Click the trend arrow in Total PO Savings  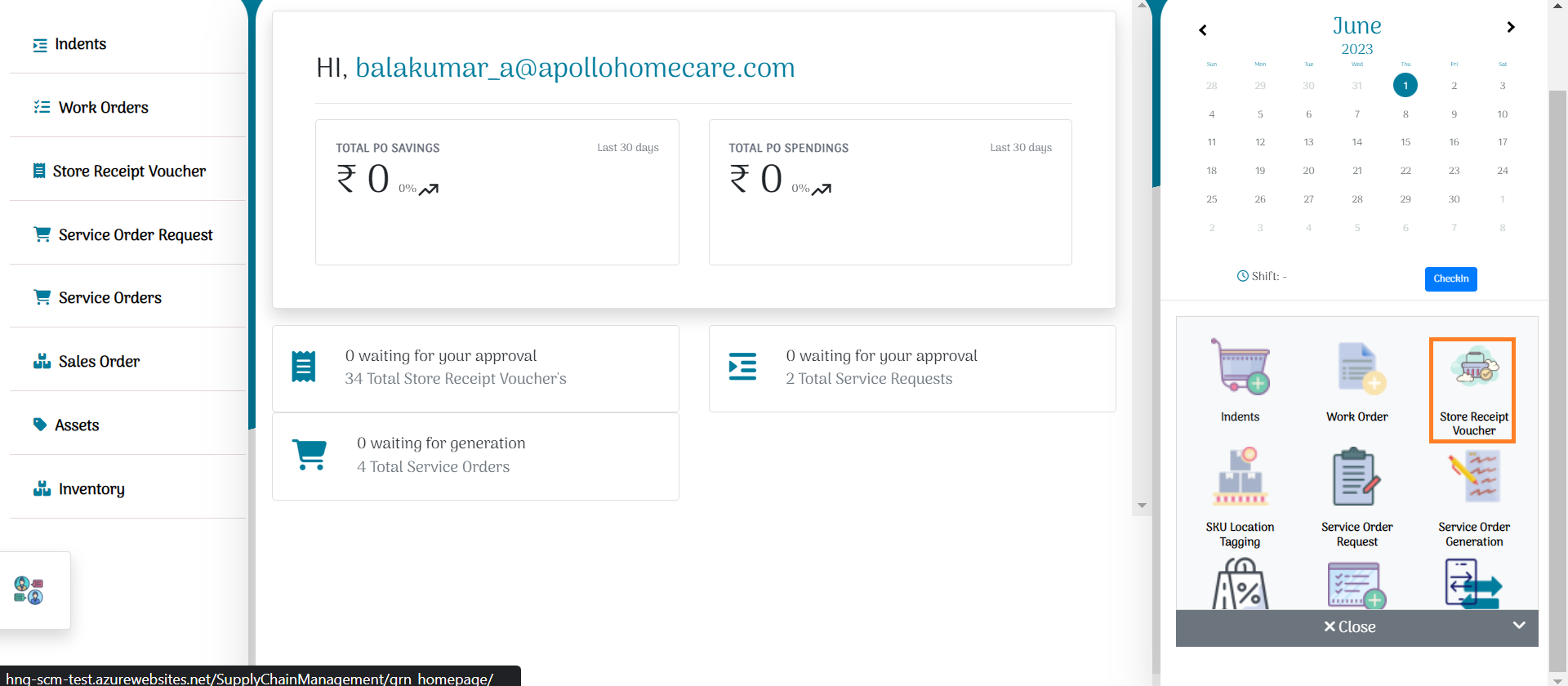point(429,189)
